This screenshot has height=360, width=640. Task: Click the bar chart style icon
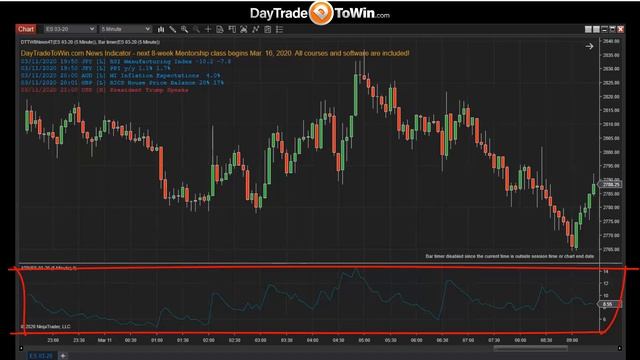point(161,29)
